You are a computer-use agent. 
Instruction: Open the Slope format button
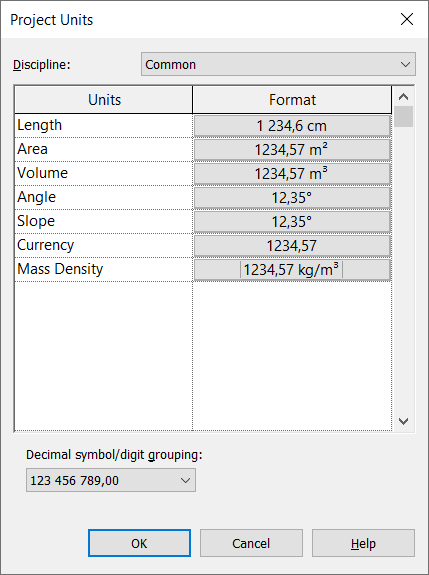pos(292,221)
